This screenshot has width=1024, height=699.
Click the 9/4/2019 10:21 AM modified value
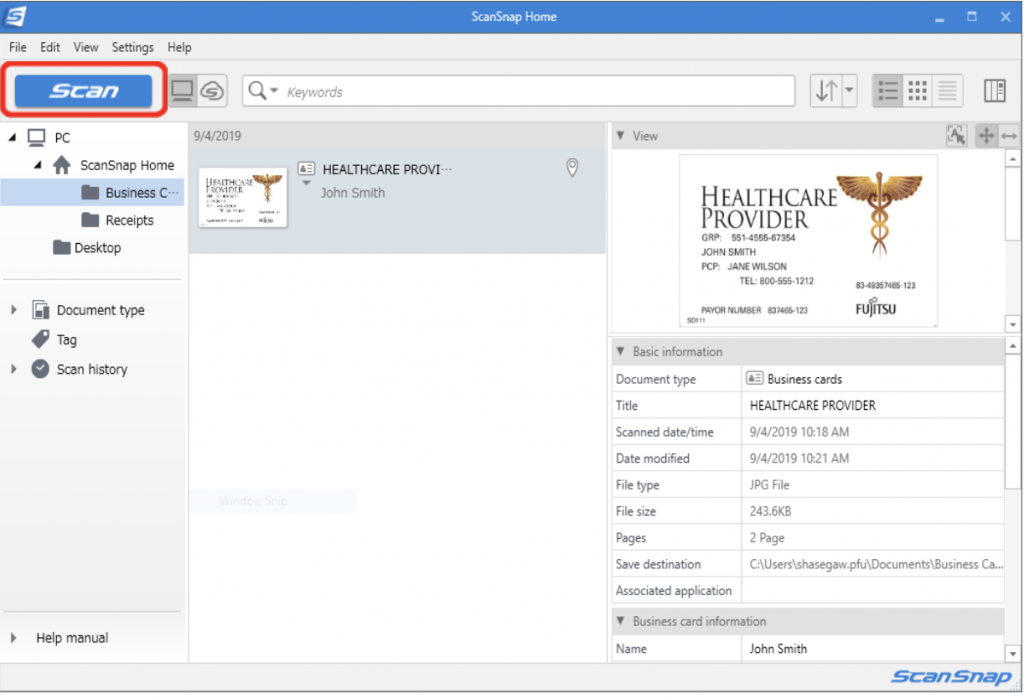click(799, 459)
